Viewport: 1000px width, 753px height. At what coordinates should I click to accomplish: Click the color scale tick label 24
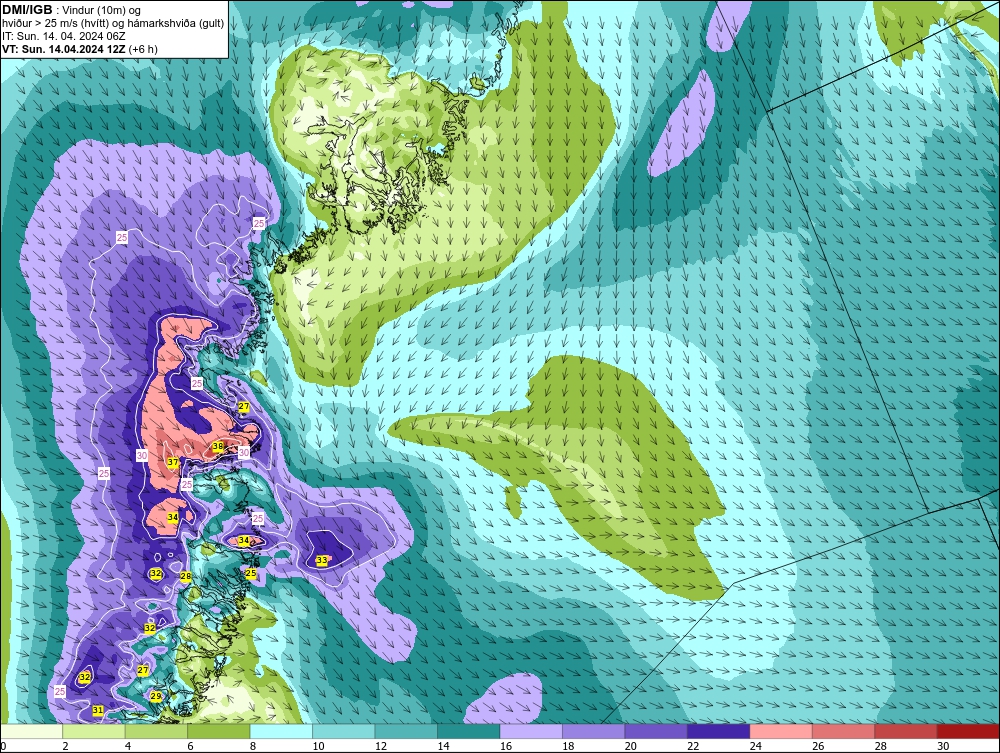[x=756, y=746]
